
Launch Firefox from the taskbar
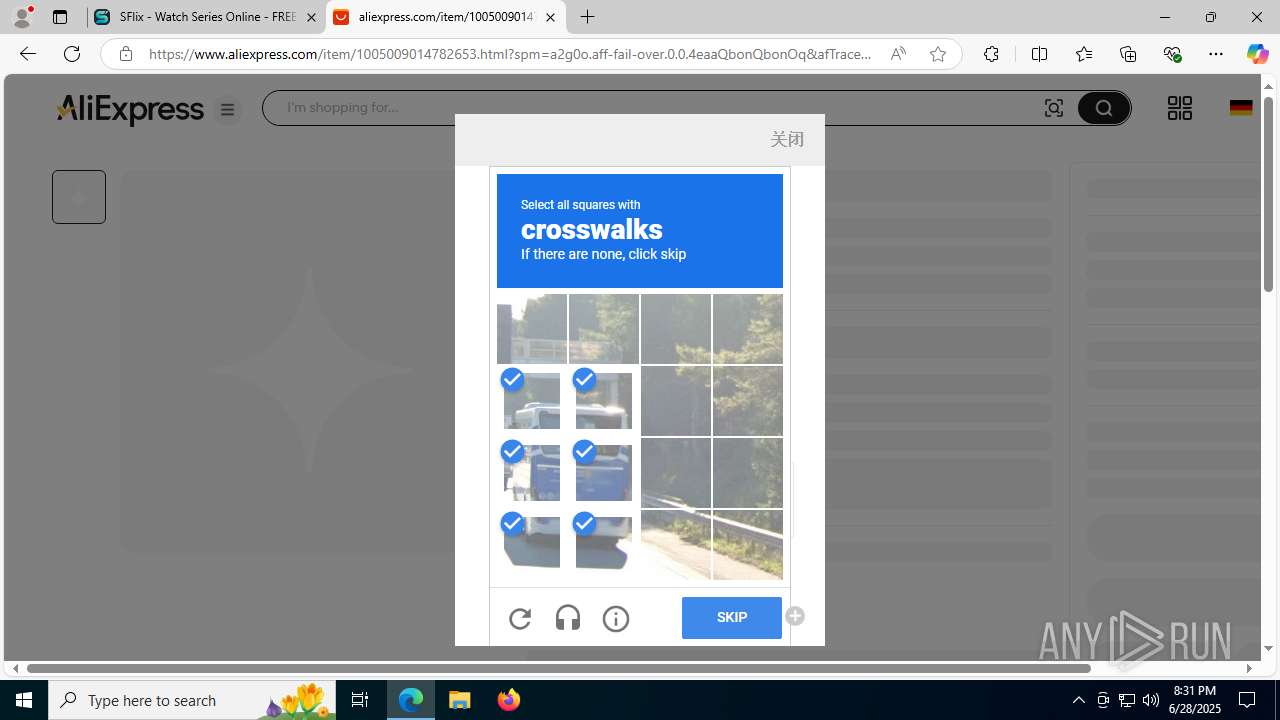click(x=509, y=700)
